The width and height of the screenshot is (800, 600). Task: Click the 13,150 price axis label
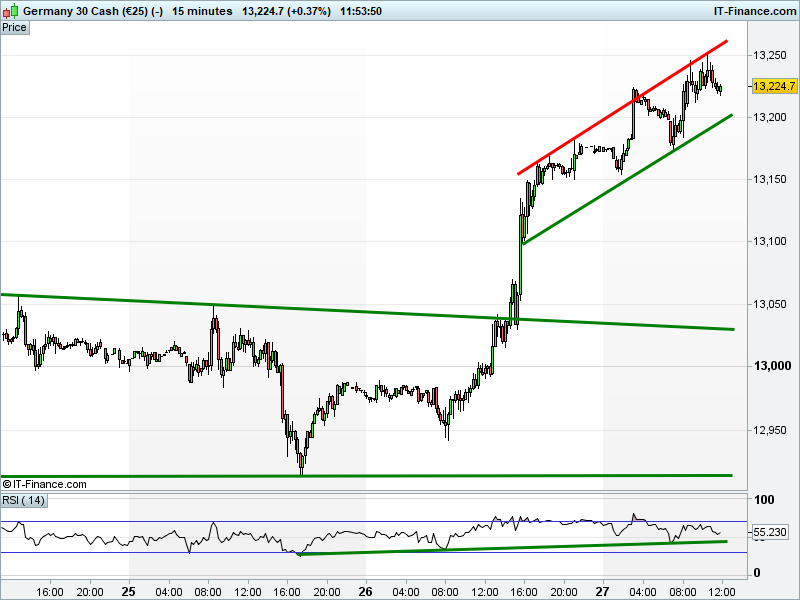coord(770,179)
